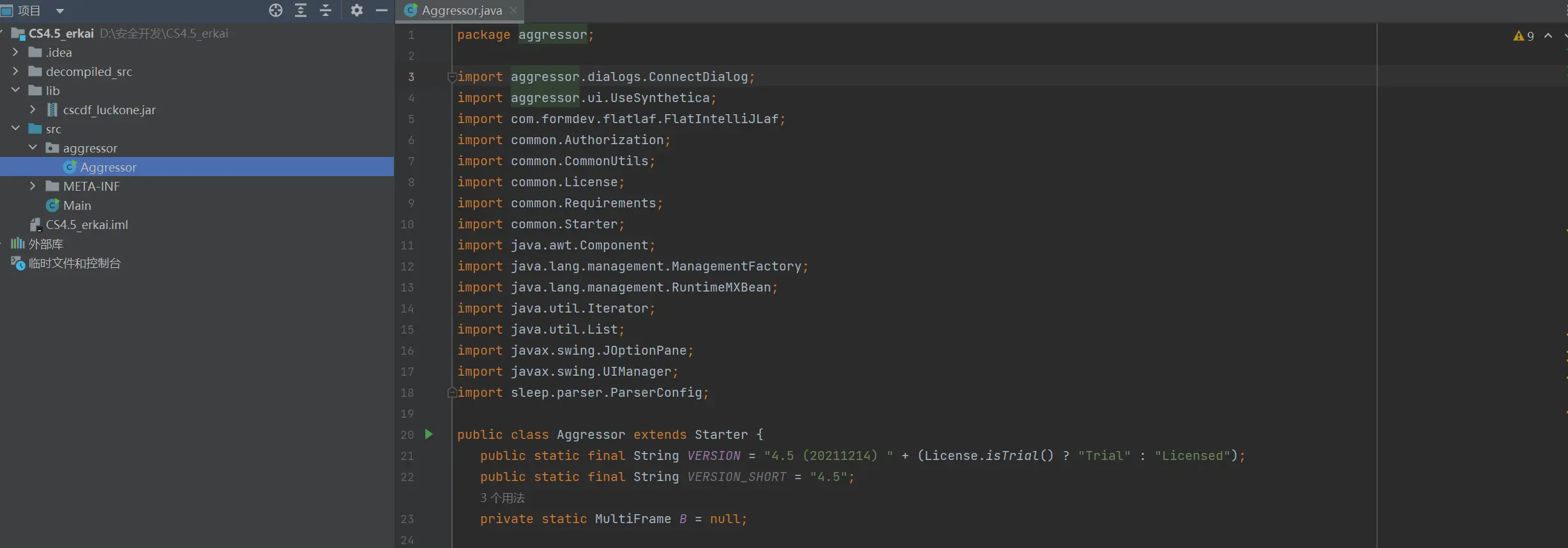Open the project view dropdown arrow
This screenshot has height=548, width=1568.
pos(60,11)
